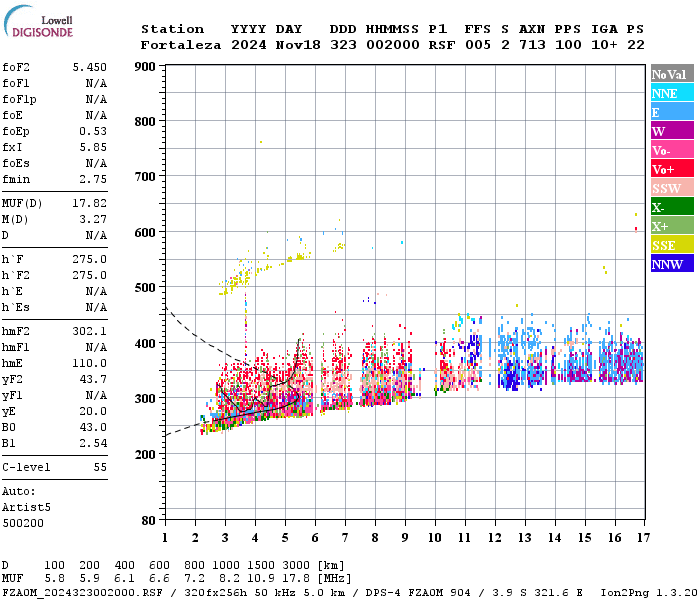Select the X- dark green legend swatch

tap(672, 207)
